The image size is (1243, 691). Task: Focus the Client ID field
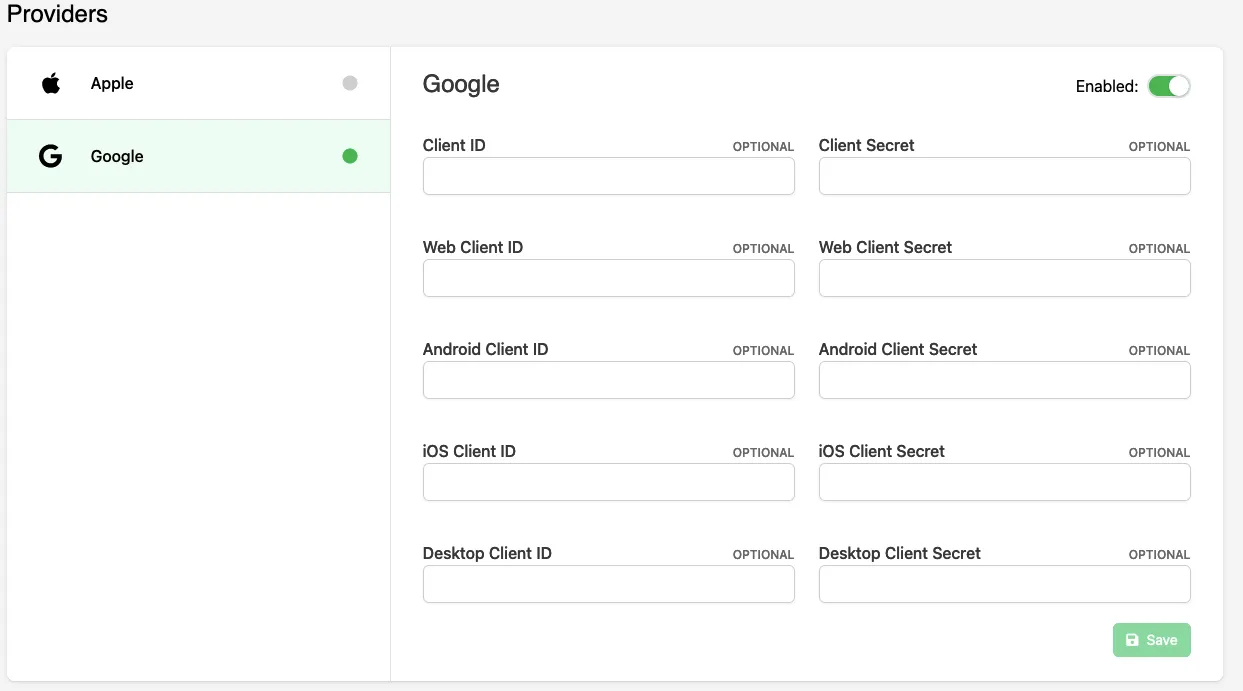(609, 176)
